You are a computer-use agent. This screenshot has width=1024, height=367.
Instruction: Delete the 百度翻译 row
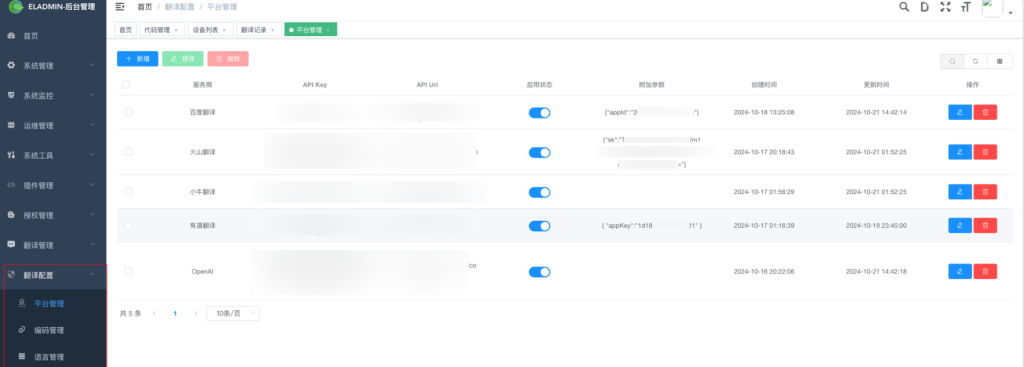pyautogui.click(x=985, y=112)
